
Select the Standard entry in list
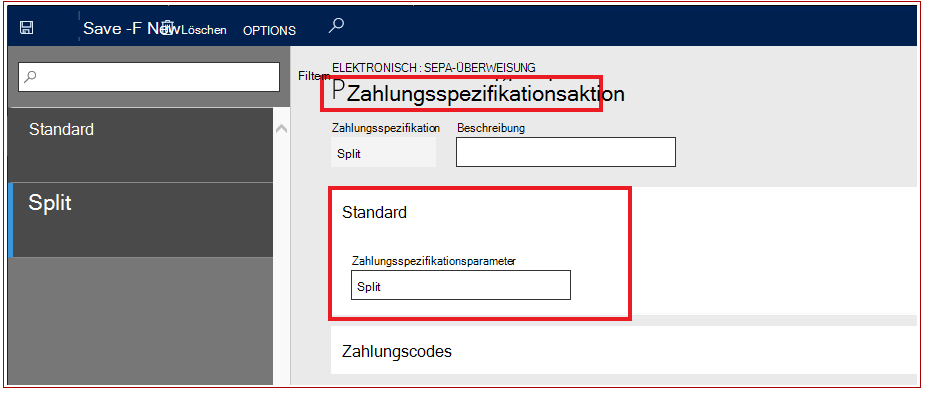142,145
